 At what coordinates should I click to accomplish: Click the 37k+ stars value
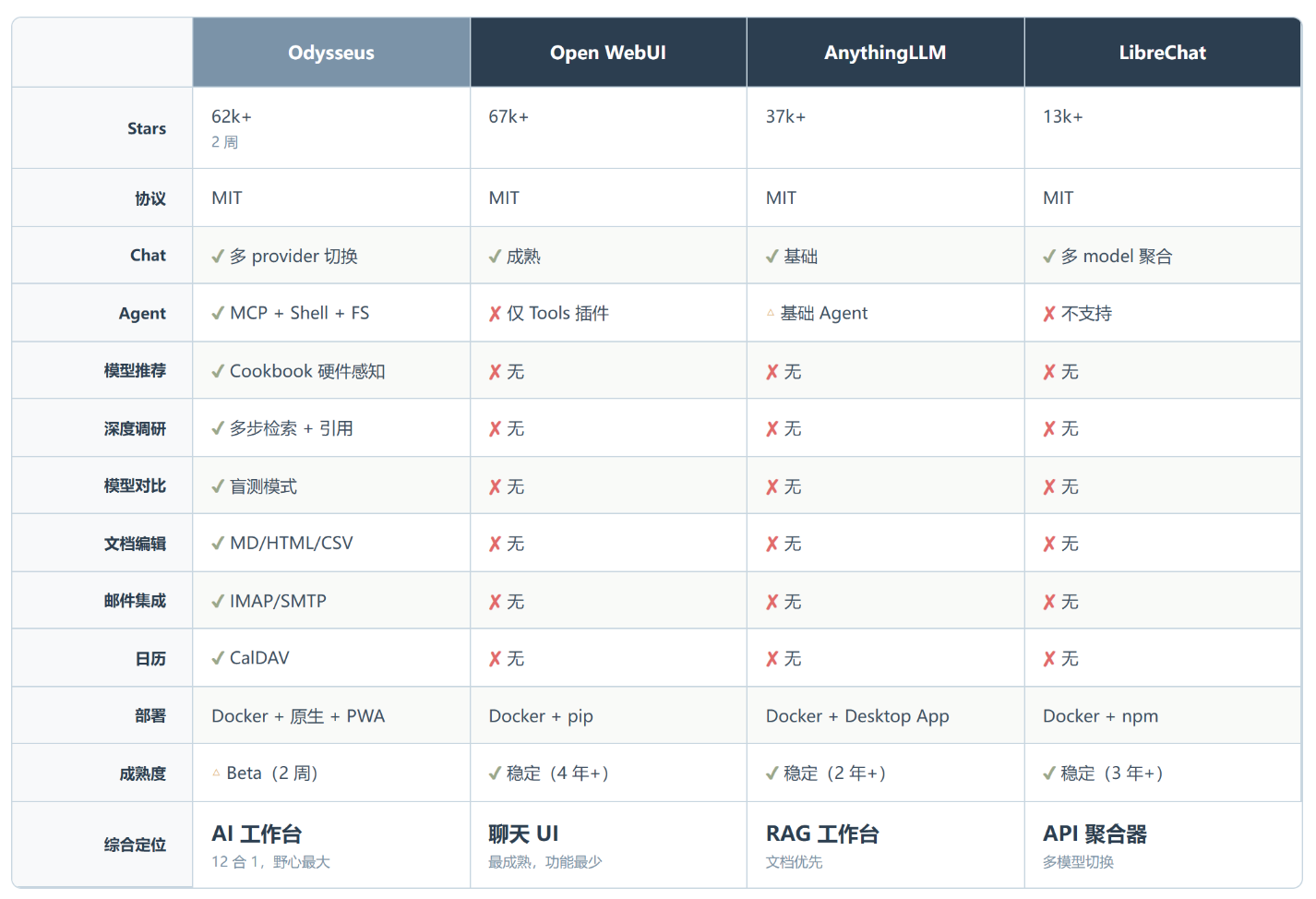tap(785, 116)
